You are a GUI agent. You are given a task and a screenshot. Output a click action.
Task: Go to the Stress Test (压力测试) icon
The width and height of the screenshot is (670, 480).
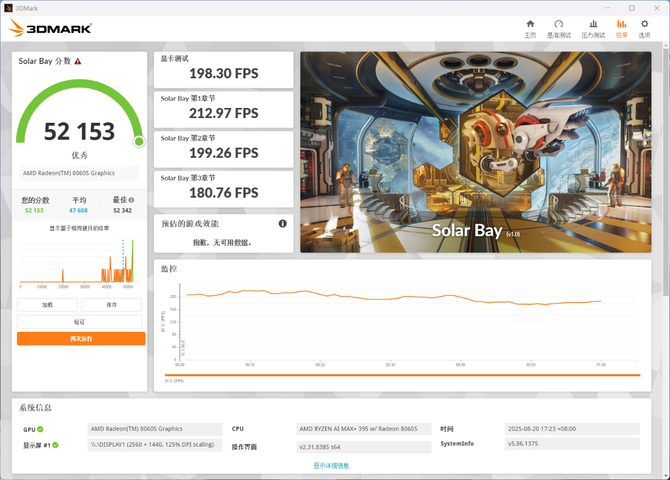click(593, 27)
